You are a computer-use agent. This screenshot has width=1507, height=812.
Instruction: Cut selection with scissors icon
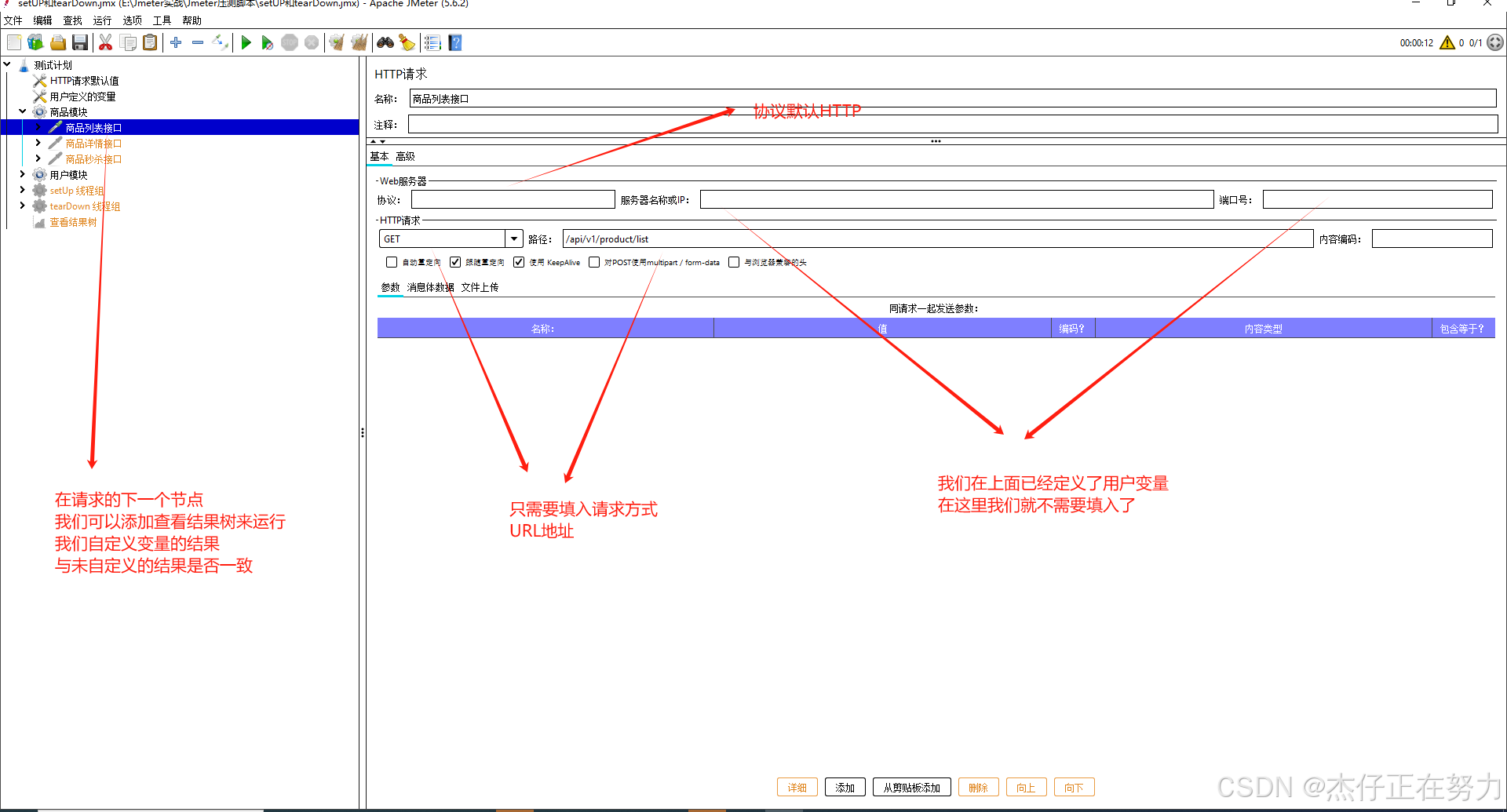(x=105, y=42)
